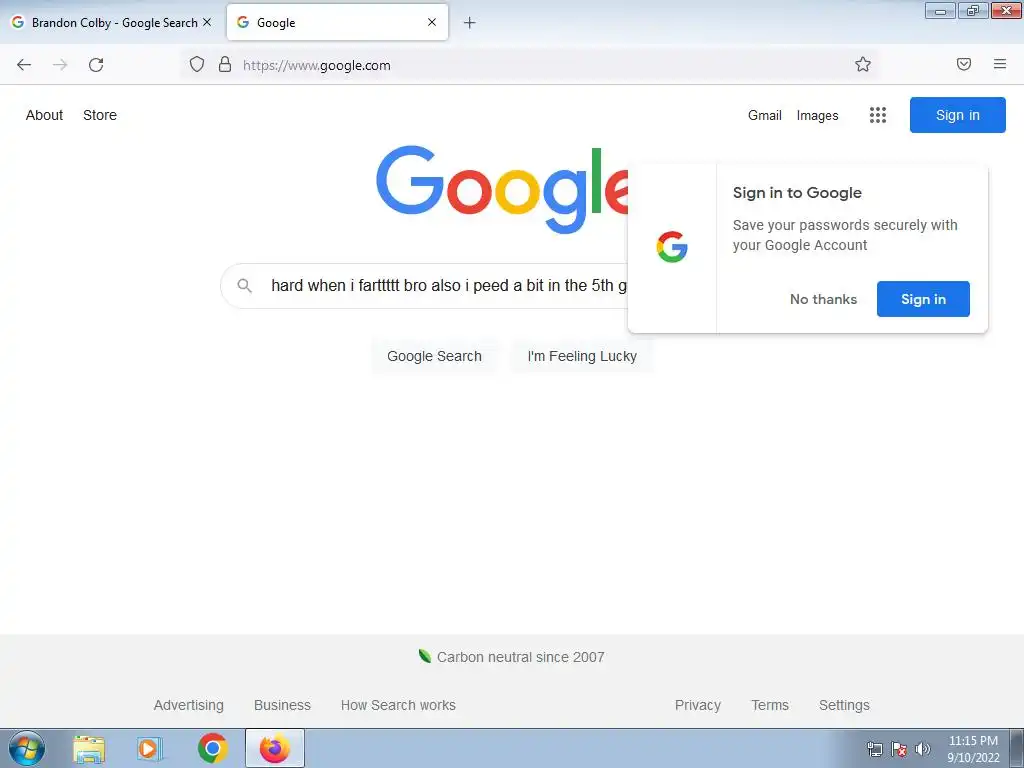The height and width of the screenshot is (768, 1024).
Task: Click the taskbar clock showing 11:15 PM
Action: (973, 749)
